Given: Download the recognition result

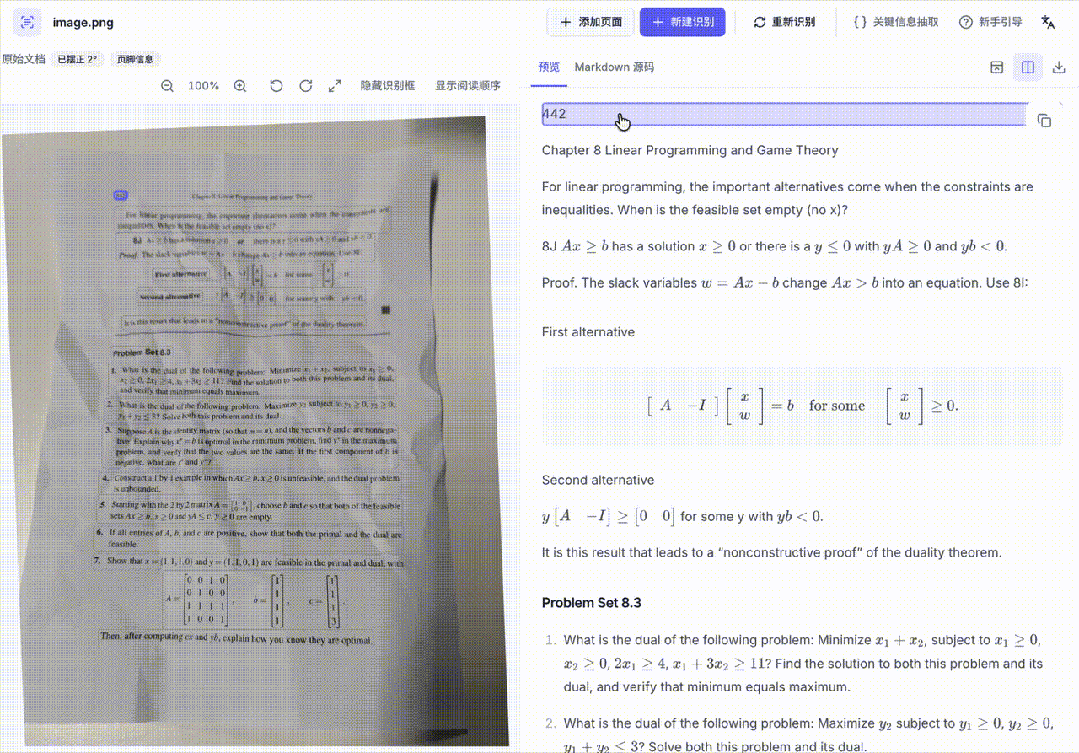Looking at the screenshot, I should tap(1059, 67).
